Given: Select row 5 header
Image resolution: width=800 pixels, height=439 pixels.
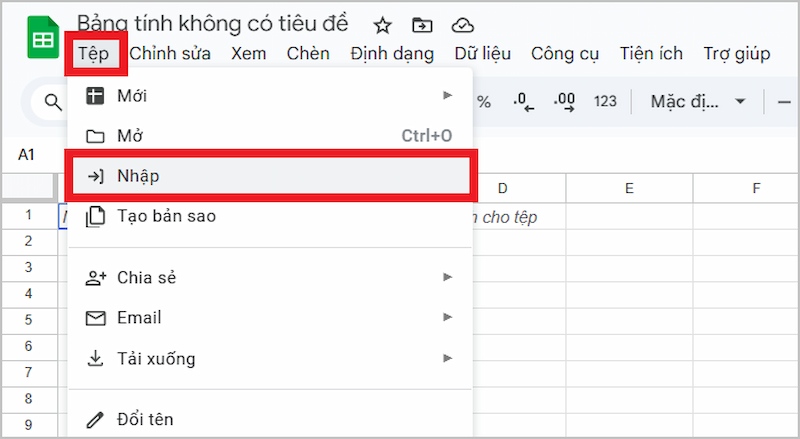Looking at the screenshot, I should pyautogui.click(x=29, y=320).
